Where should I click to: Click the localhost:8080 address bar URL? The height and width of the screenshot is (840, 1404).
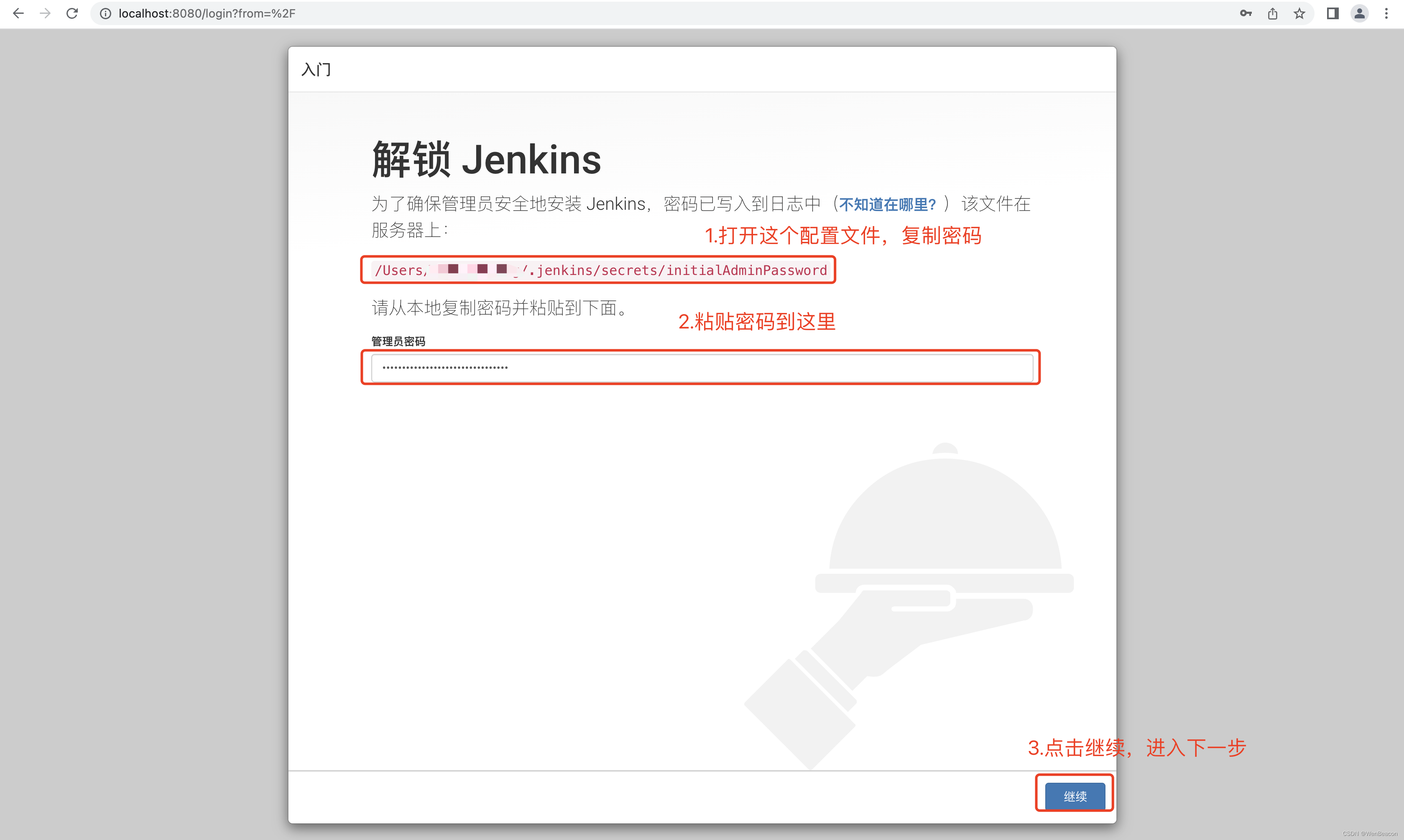point(207,13)
